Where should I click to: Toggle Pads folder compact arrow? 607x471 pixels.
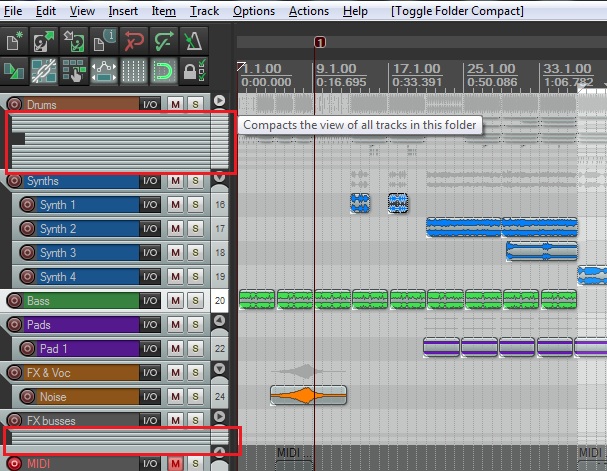click(x=219, y=320)
